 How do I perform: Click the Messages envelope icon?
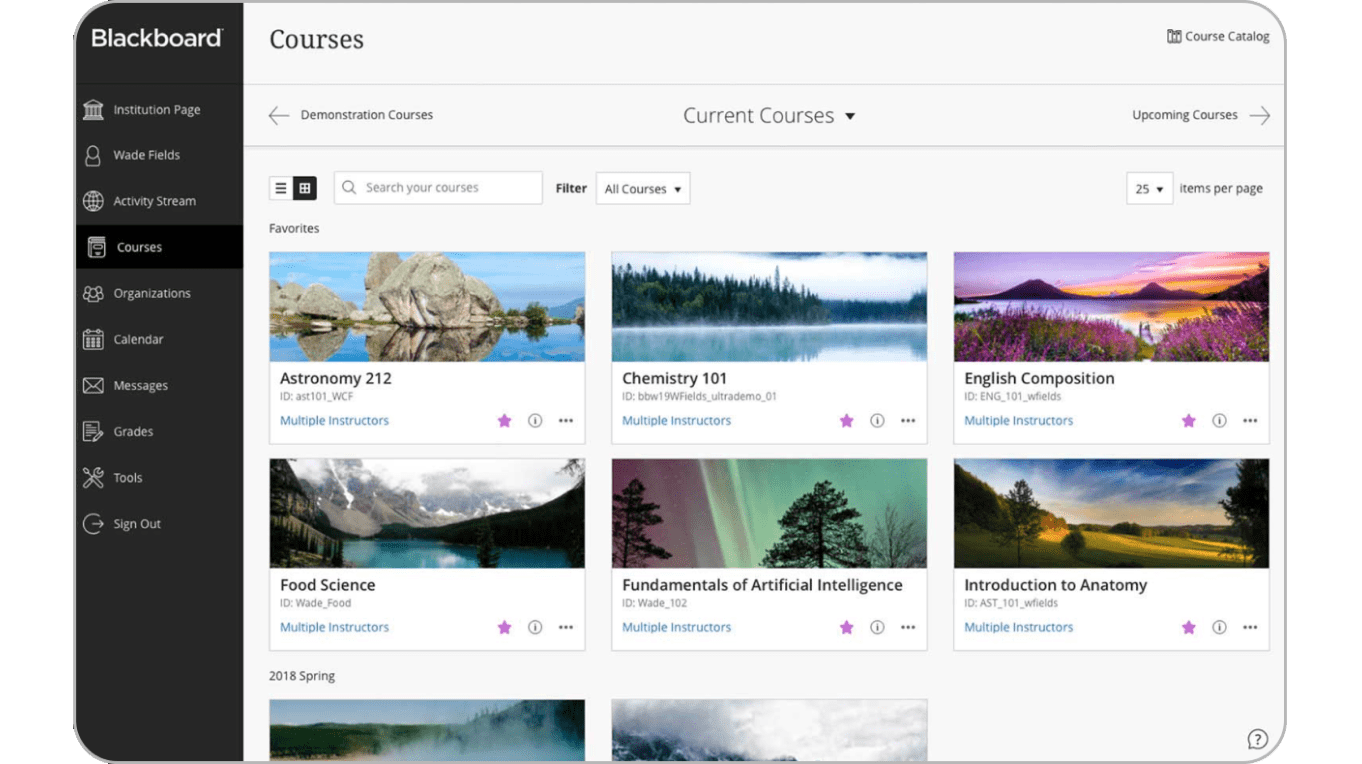pyautogui.click(x=93, y=386)
